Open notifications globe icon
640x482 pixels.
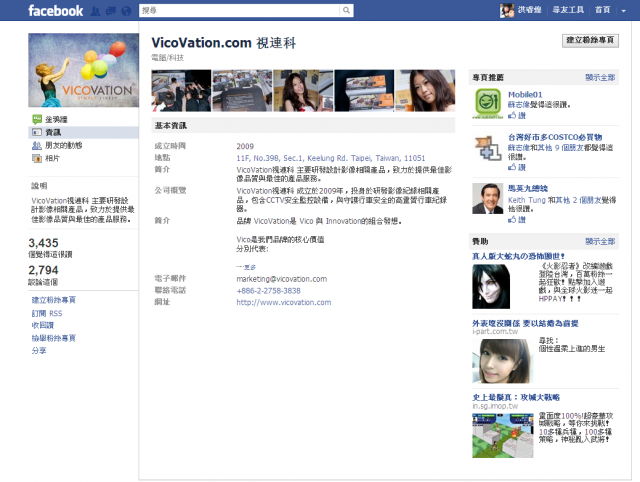tap(127, 11)
